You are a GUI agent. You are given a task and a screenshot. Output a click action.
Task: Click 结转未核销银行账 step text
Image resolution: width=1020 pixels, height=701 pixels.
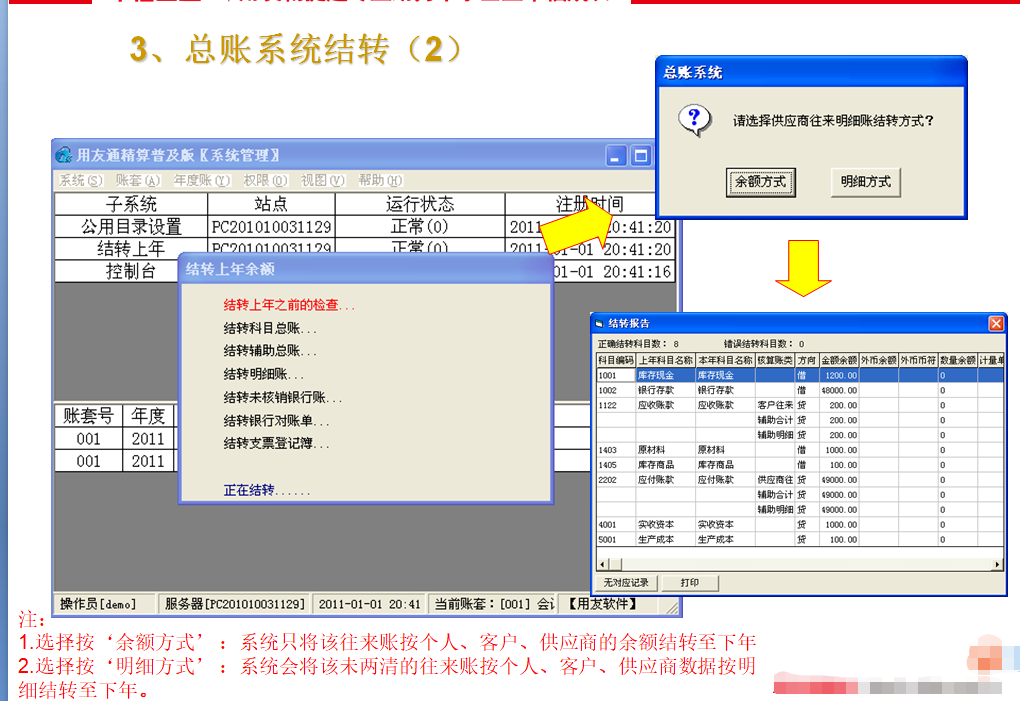[x=282, y=397]
